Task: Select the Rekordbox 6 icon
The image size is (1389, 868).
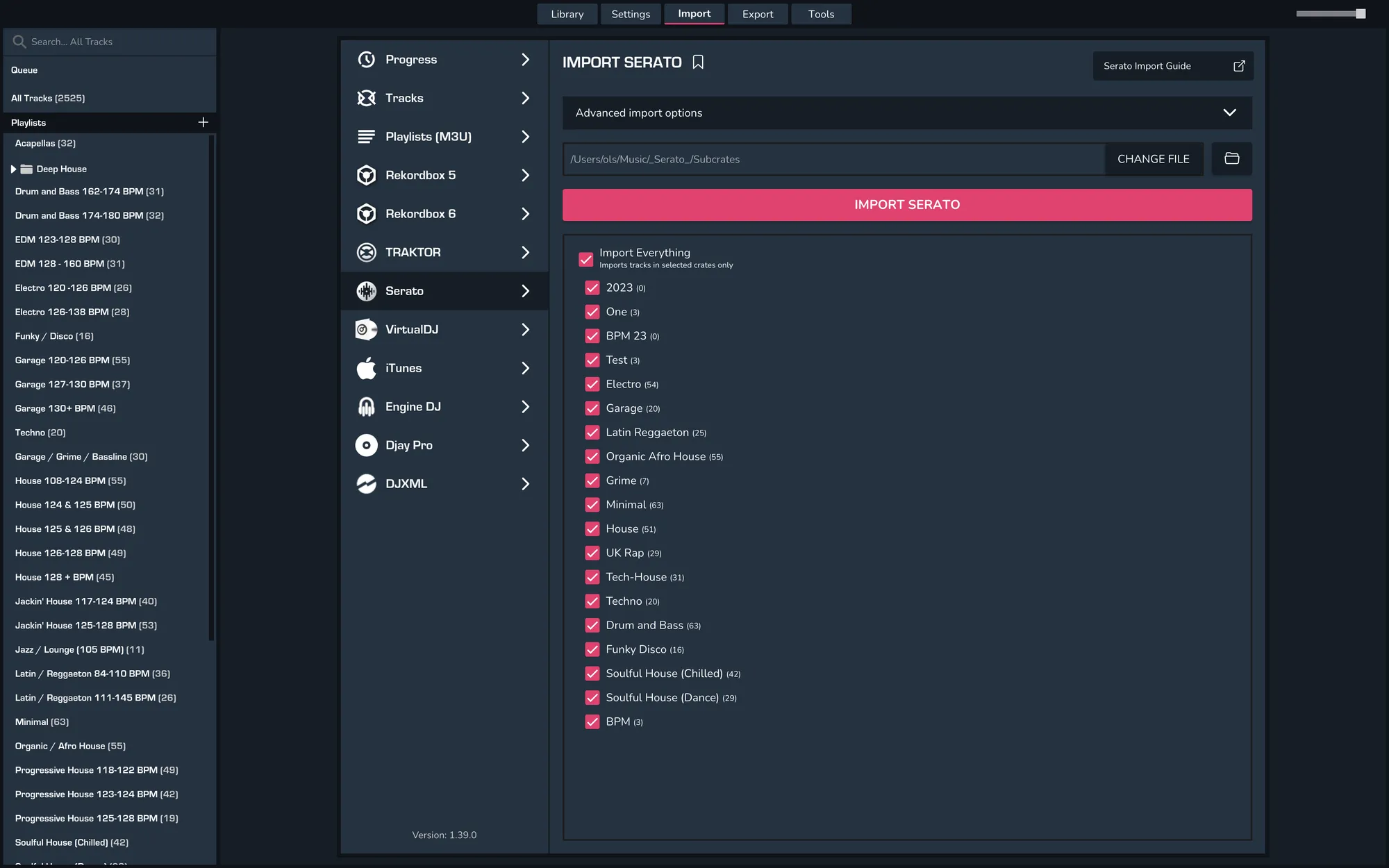Action: pyautogui.click(x=366, y=214)
